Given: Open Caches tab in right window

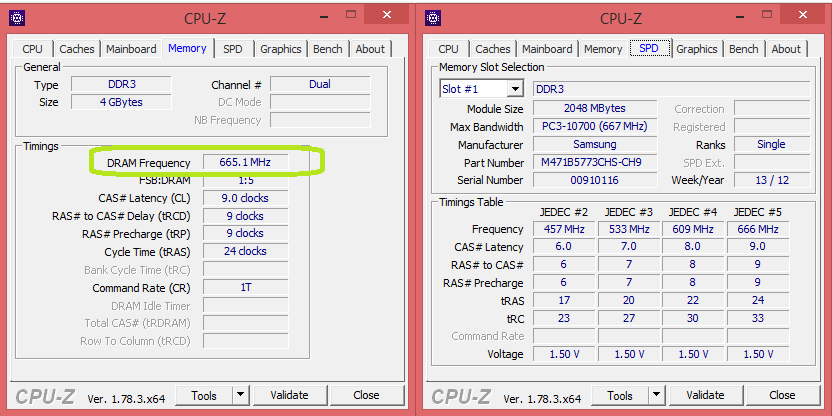Looking at the screenshot, I should (493, 49).
